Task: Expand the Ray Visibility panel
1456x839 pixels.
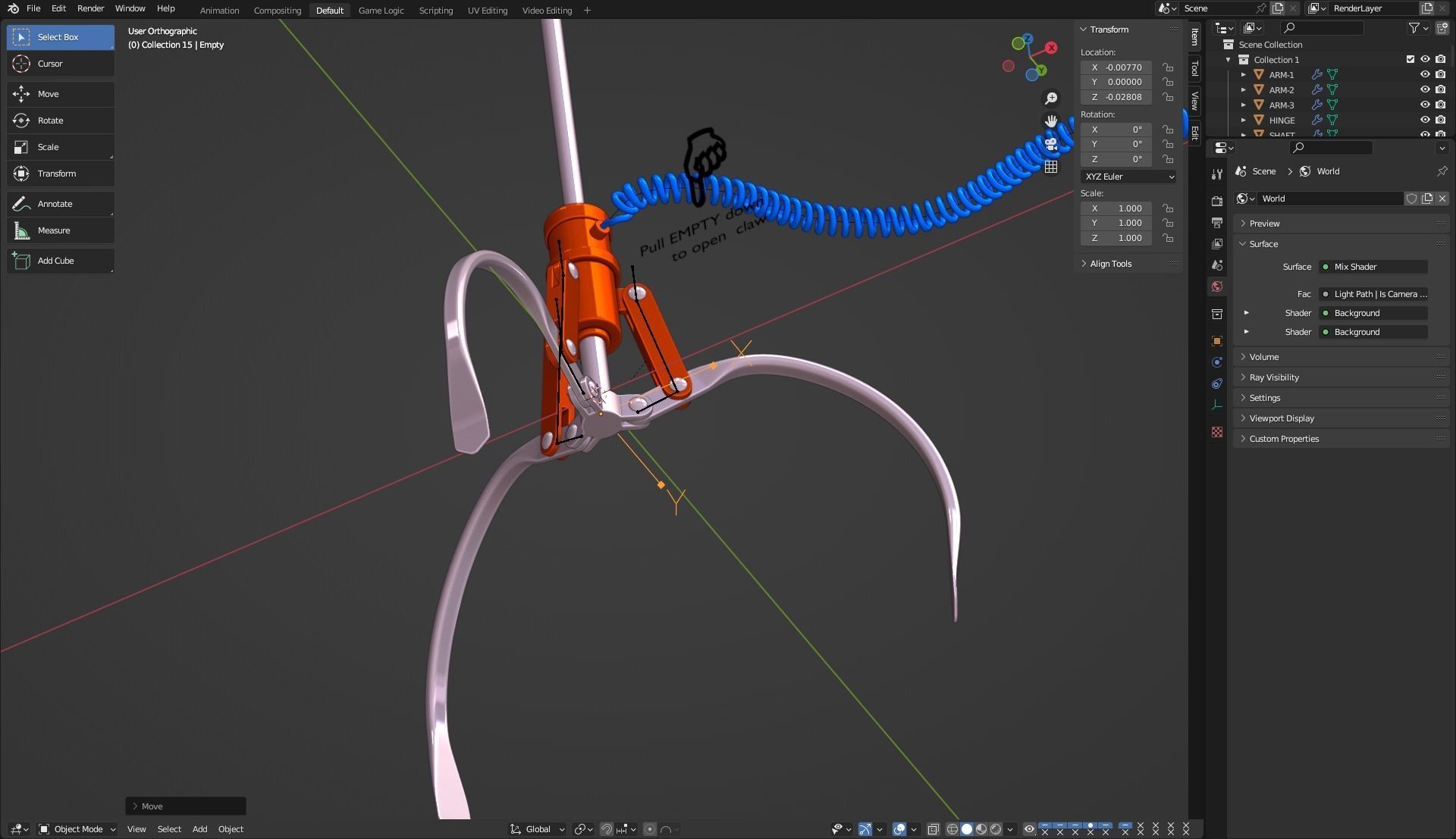Action: (x=1341, y=377)
